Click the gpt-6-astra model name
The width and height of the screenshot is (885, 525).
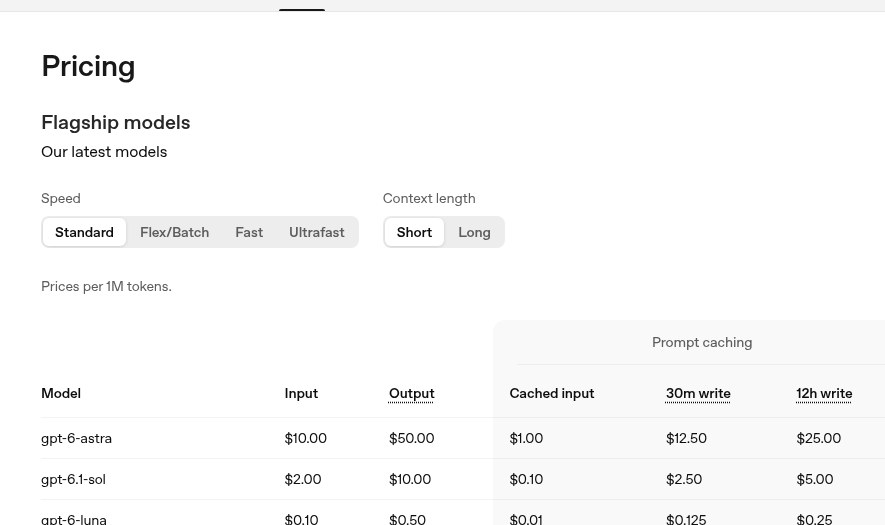coord(76,438)
